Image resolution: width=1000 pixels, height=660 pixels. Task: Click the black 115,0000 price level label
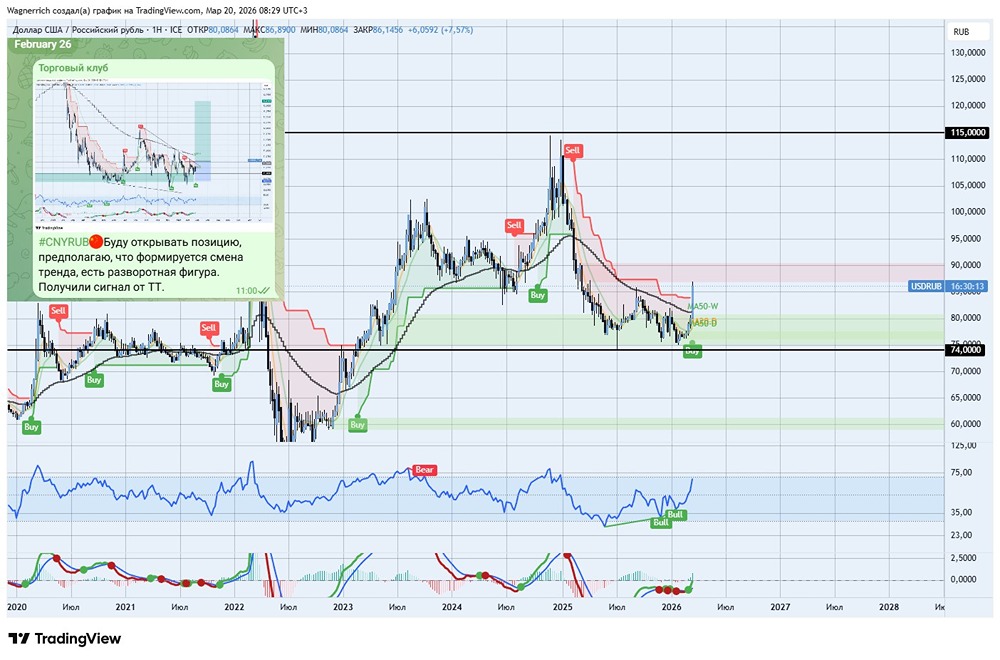966,133
